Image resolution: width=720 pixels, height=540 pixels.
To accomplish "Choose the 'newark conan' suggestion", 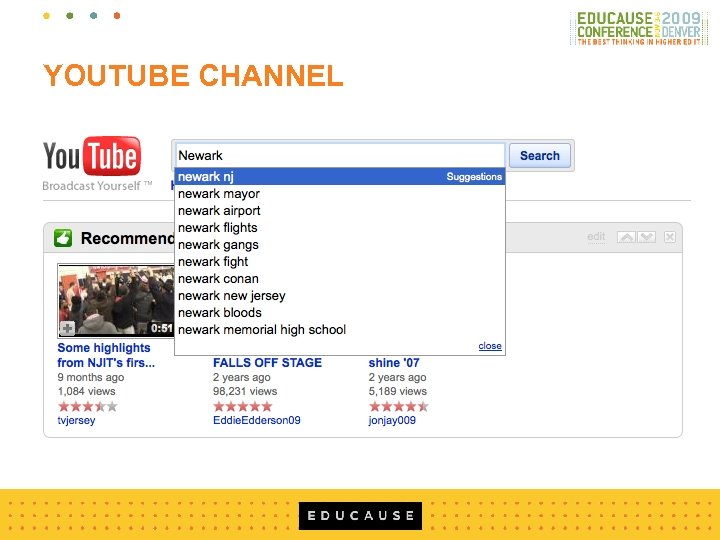I will (x=340, y=279).
